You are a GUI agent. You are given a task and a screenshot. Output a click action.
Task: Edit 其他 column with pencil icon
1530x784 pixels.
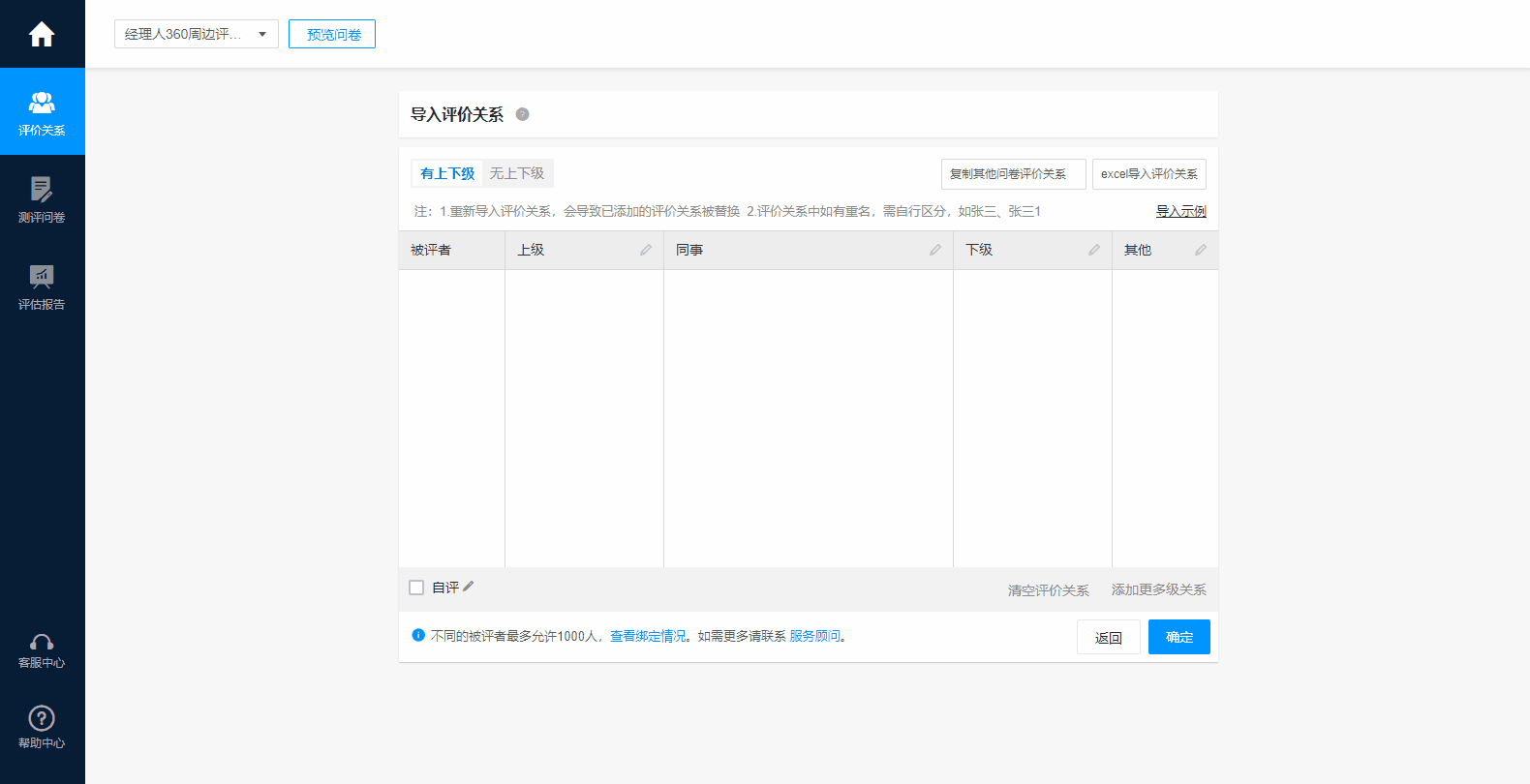[x=1201, y=250]
